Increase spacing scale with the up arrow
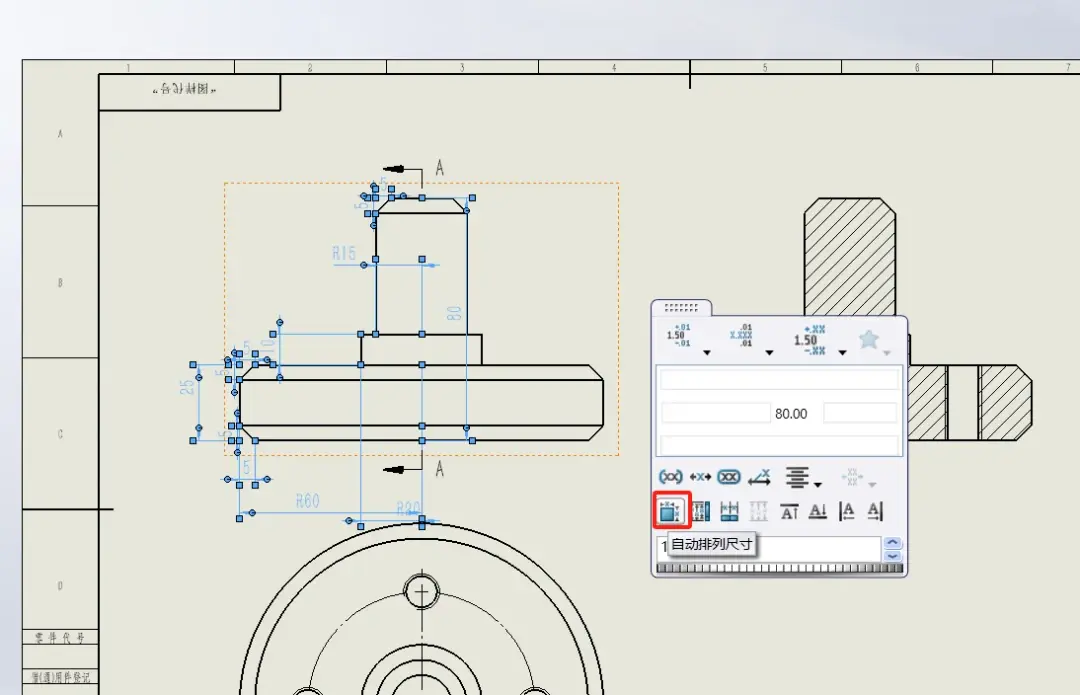 pyautogui.click(x=893, y=543)
